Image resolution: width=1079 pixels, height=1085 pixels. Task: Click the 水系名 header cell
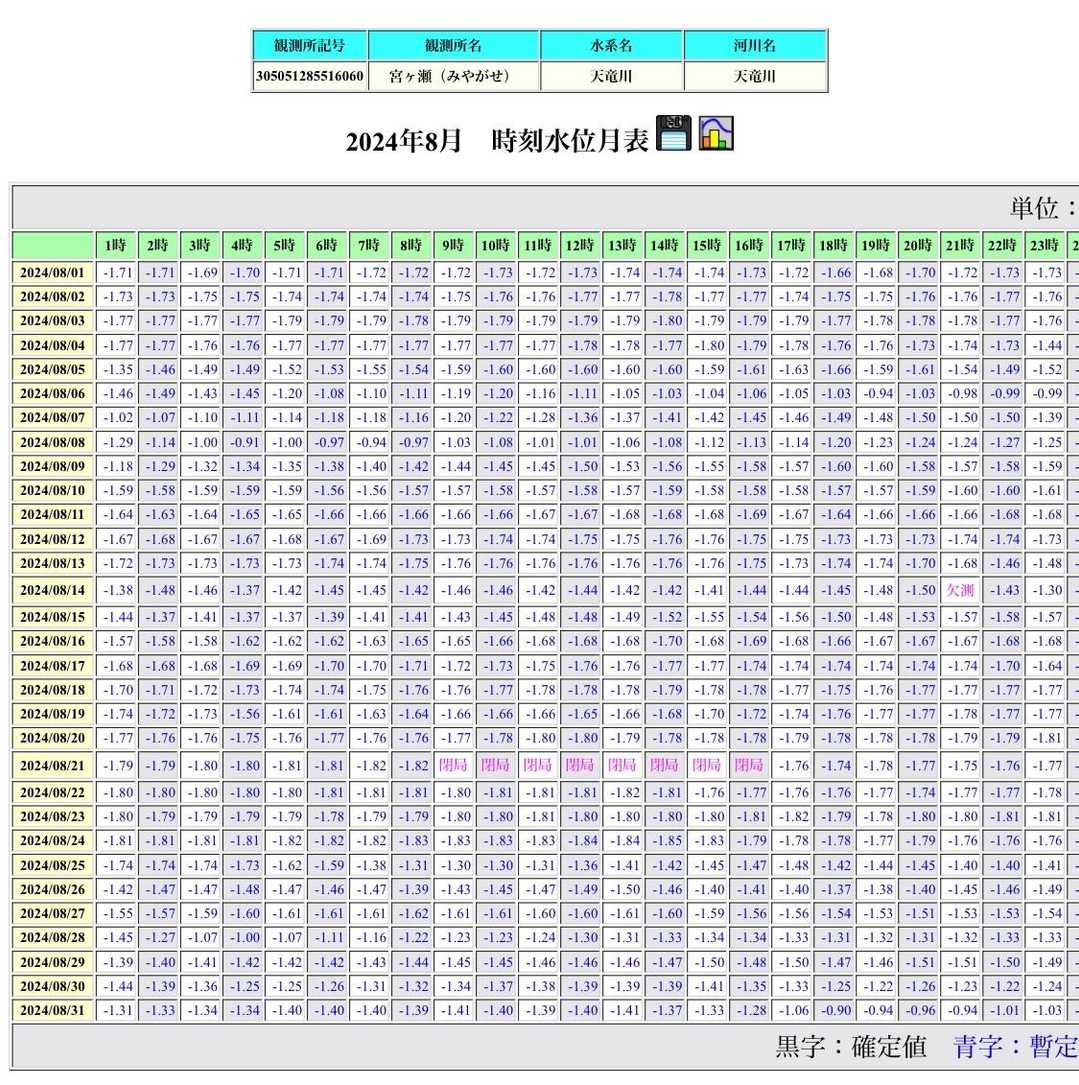(x=612, y=46)
